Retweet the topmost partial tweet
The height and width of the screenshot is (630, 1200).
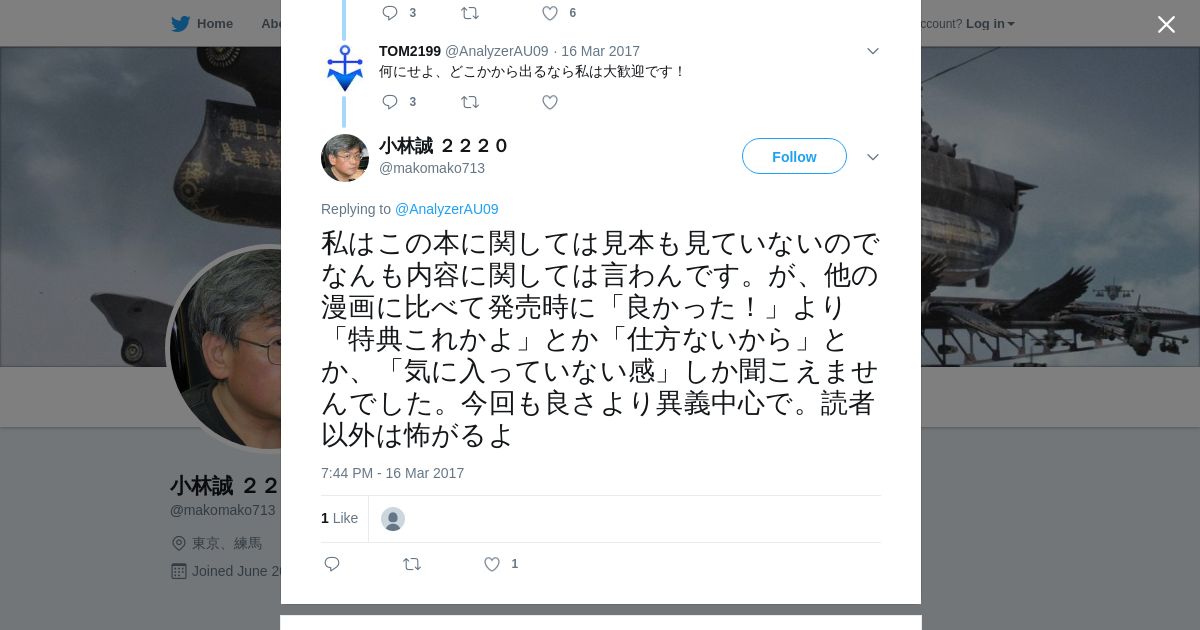[x=470, y=13]
